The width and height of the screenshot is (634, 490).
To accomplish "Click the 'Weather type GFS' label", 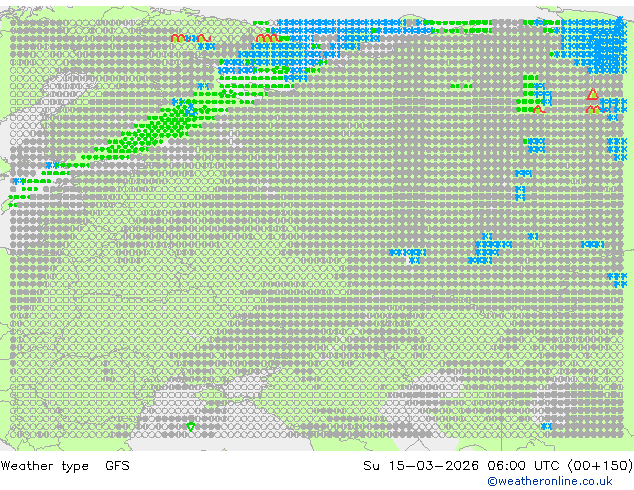I will [65, 466].
